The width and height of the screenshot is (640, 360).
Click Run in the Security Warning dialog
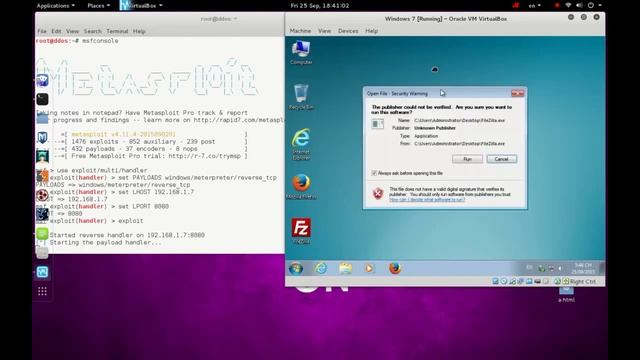467,159
